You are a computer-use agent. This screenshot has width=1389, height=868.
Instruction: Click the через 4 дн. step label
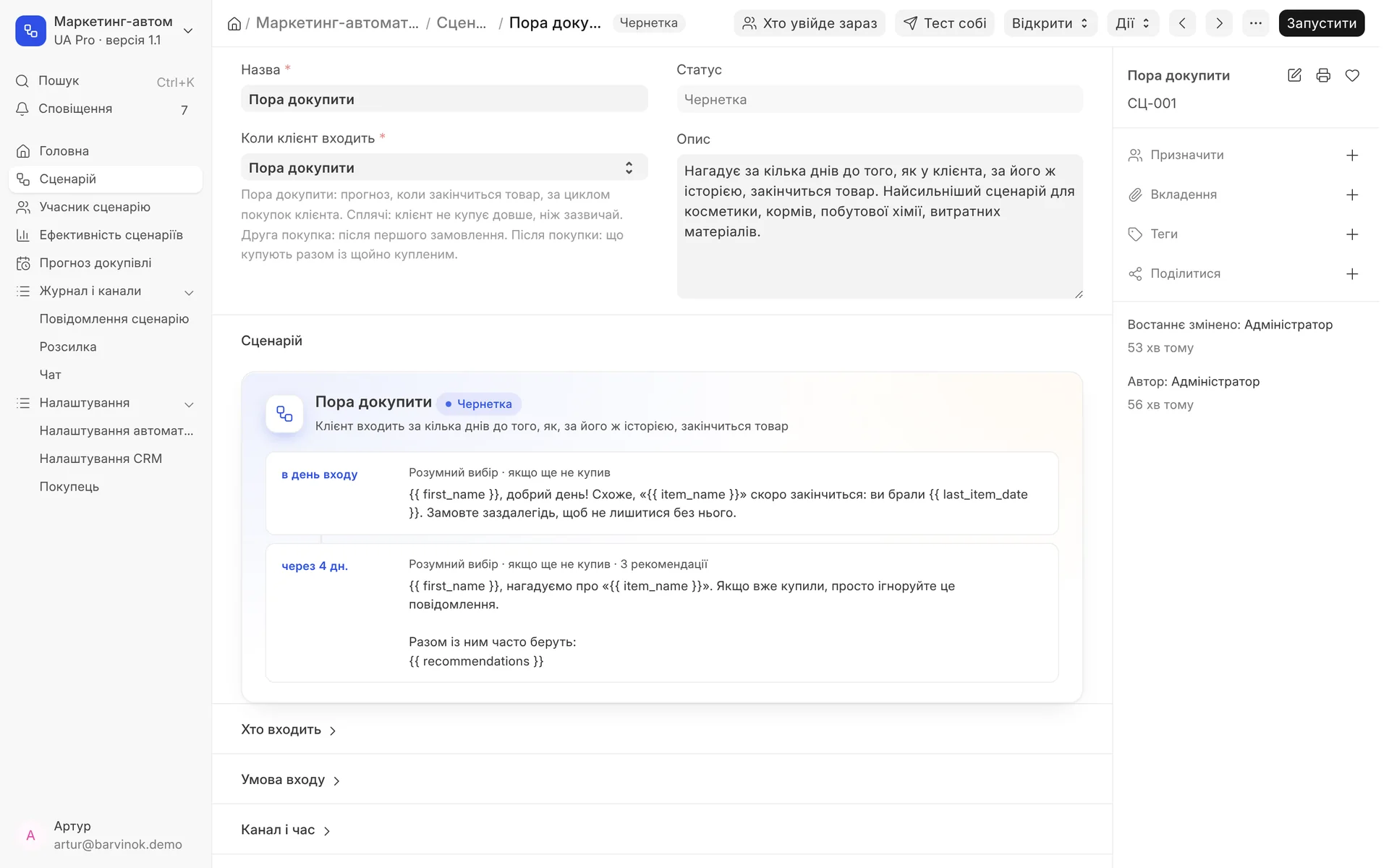(x=315, y=566)
